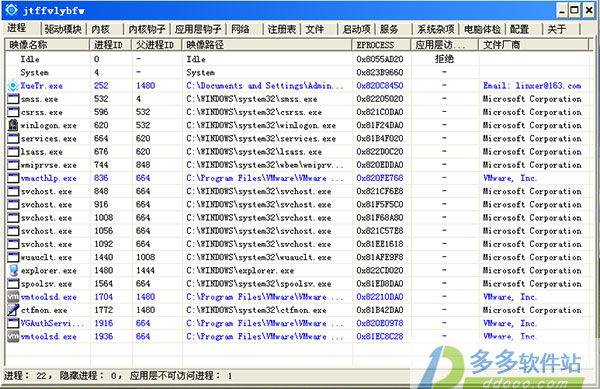Select the Idle process name
600x389 pixels.
29,59
